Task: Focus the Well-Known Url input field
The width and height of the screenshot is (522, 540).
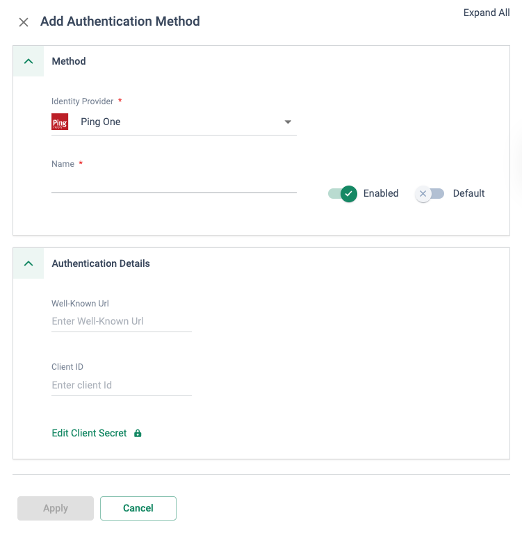Action: pos(122,321)
